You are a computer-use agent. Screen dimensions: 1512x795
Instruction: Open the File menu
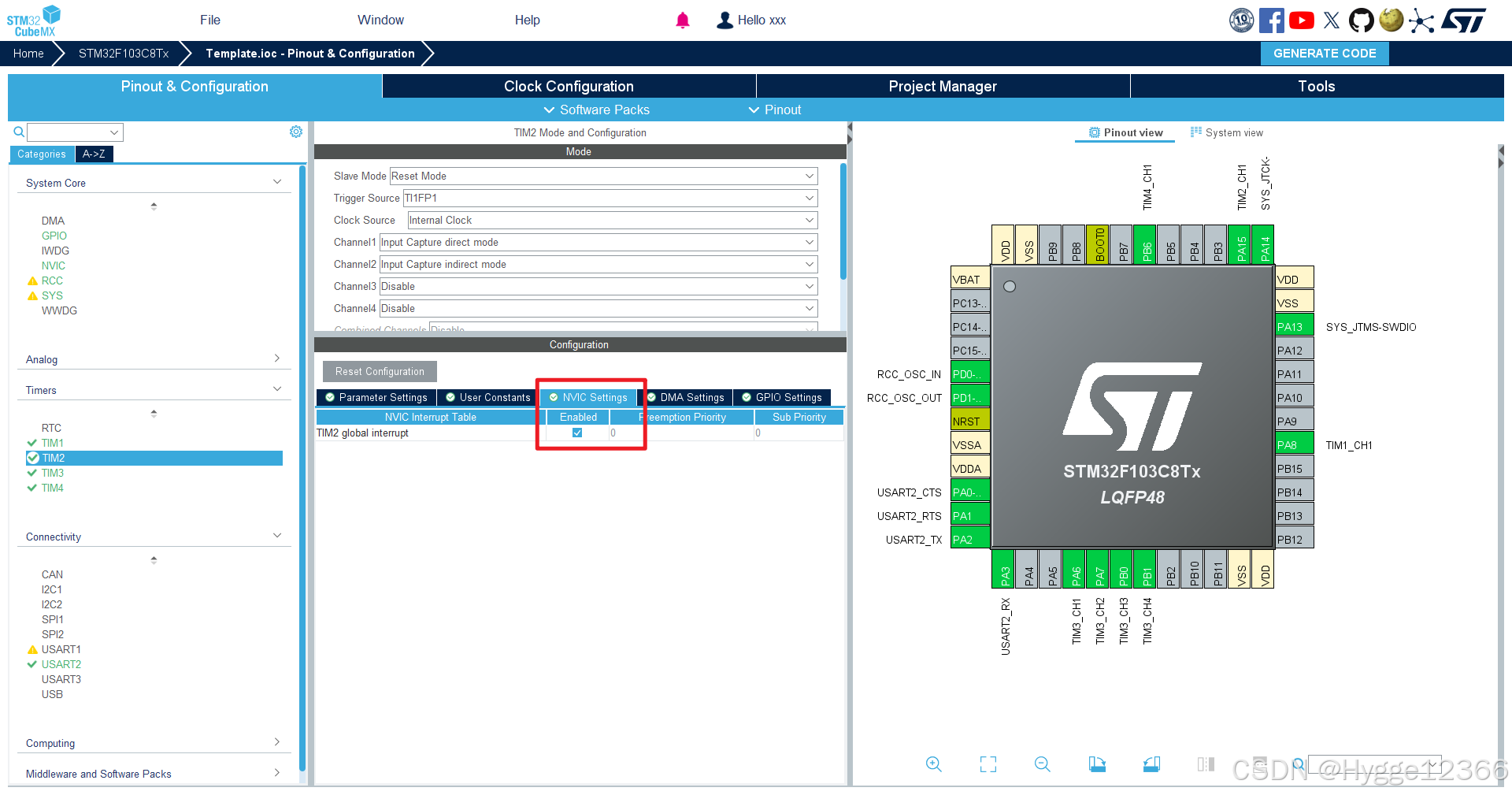click(x=210, y=20)
